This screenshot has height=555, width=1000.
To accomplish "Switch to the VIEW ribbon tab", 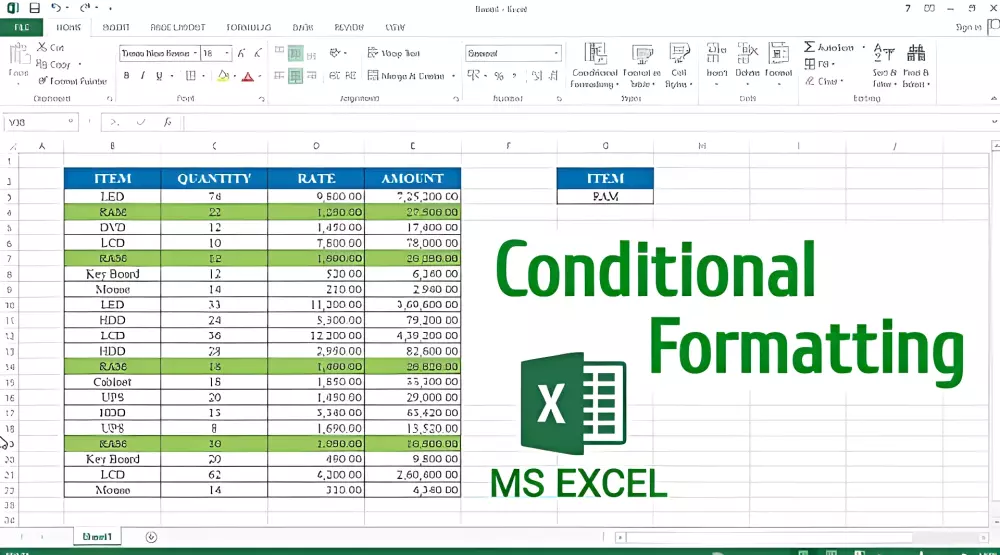I will tap(395, 27).
